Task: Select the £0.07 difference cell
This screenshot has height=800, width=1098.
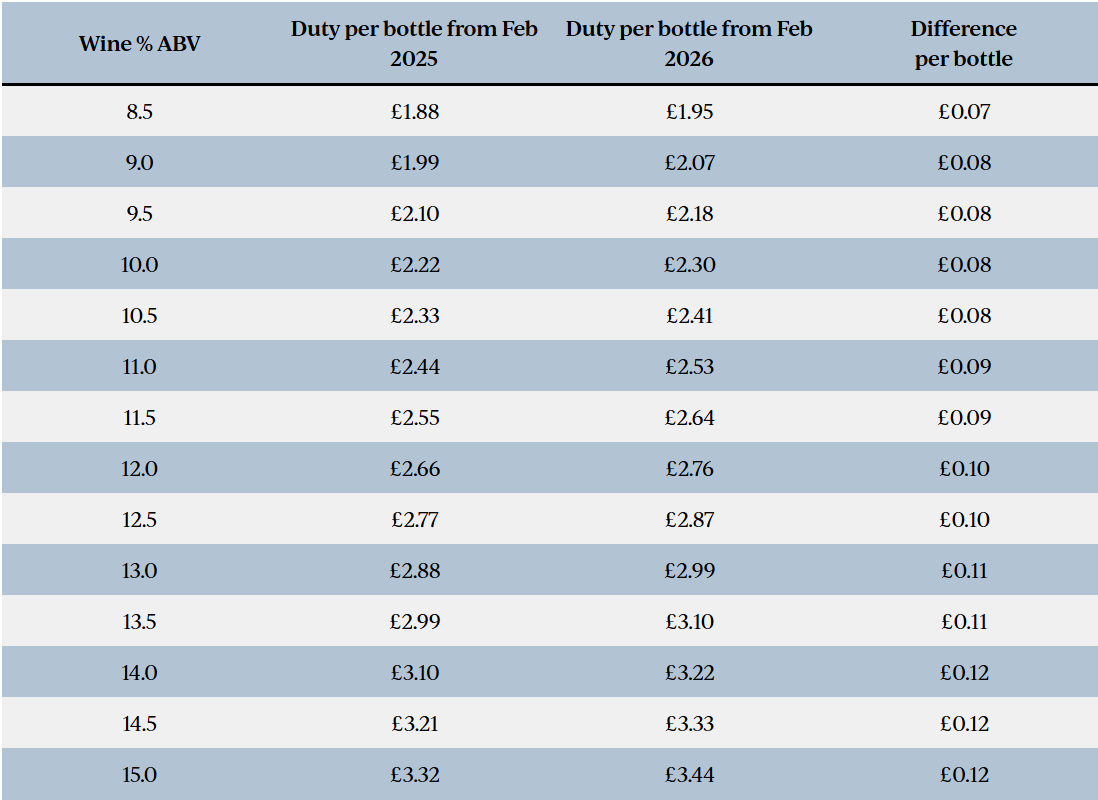Action: pyautogui.click(x=964, y=112)
